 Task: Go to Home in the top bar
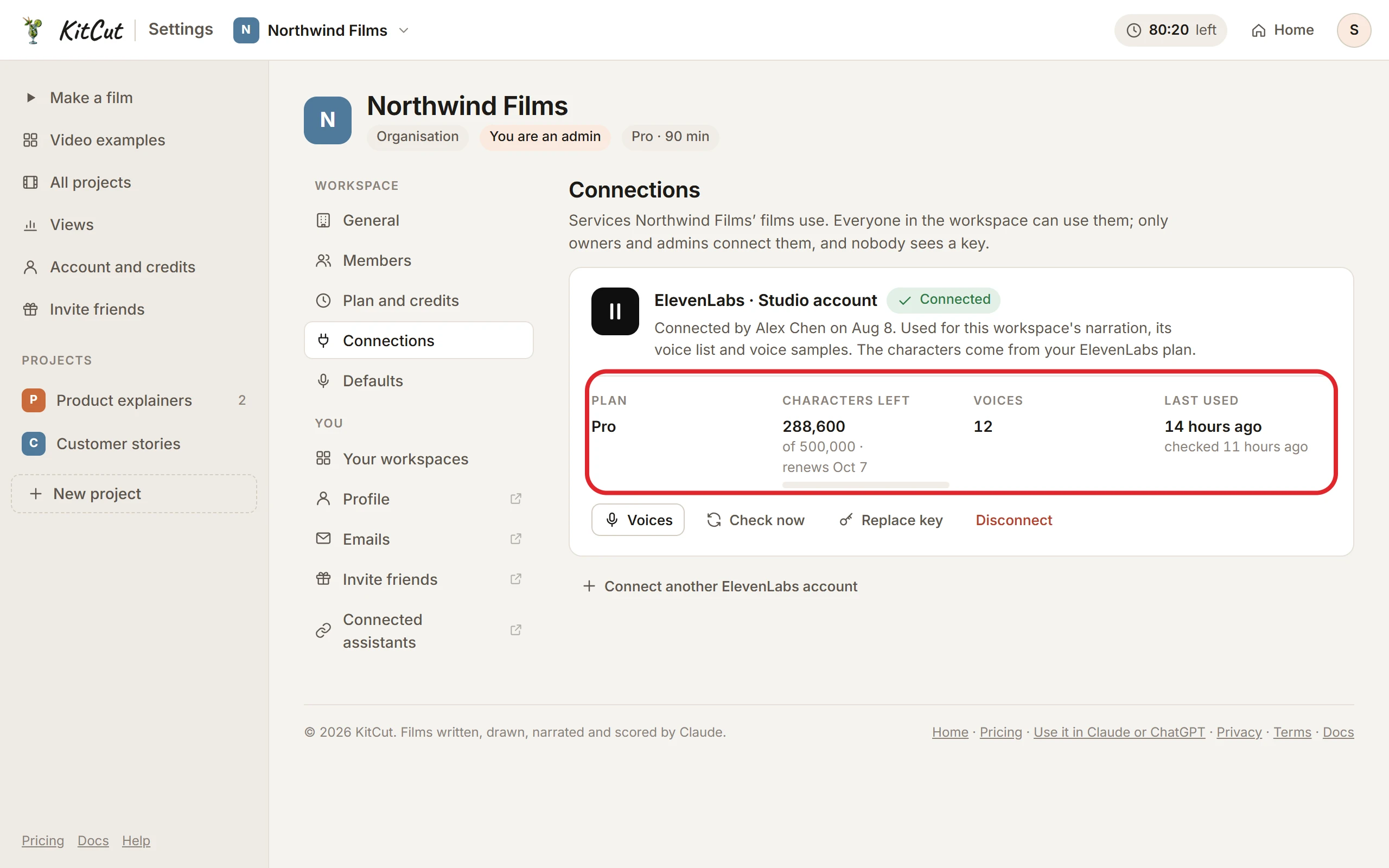(1282, 30)
